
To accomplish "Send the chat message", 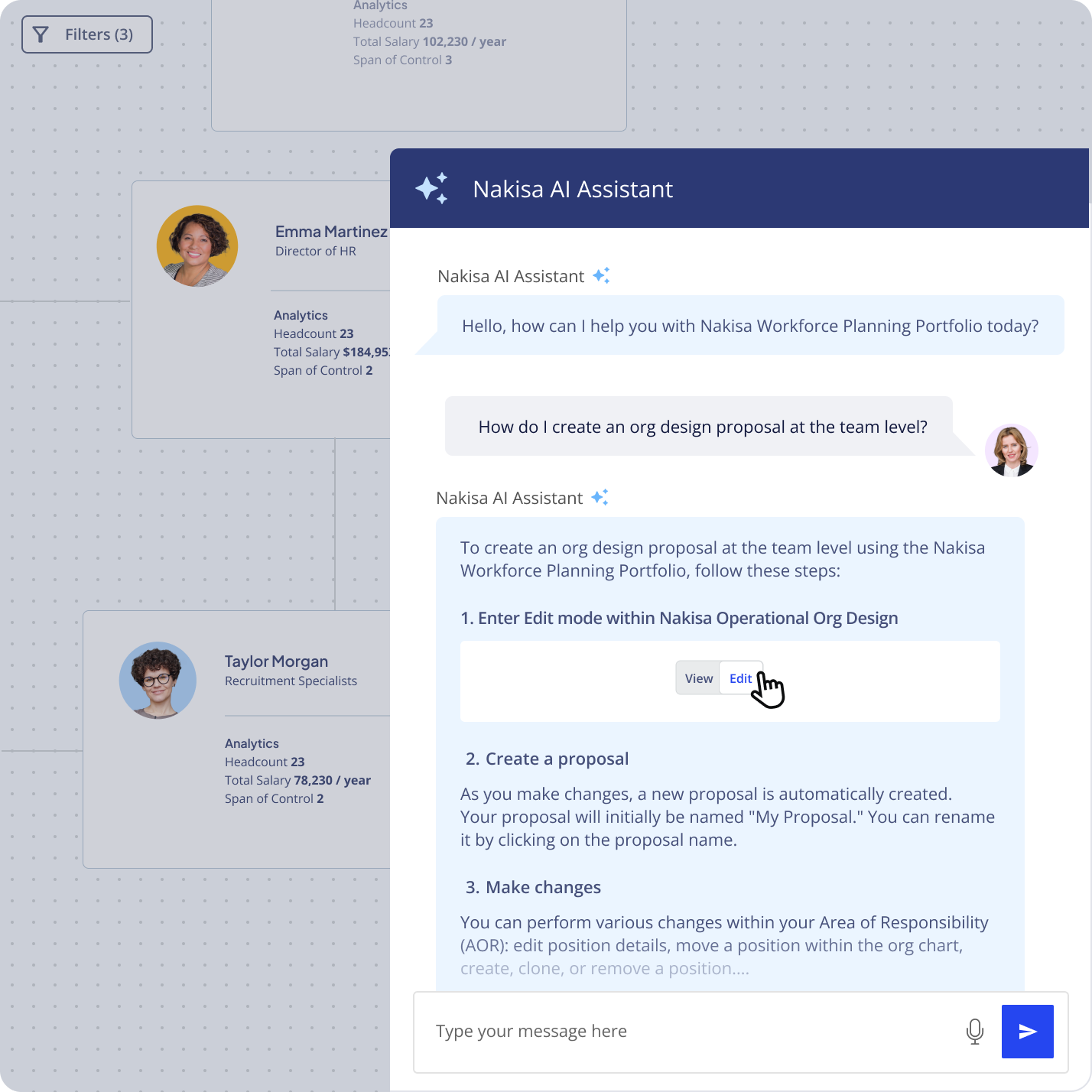I will point(1028,1032).
